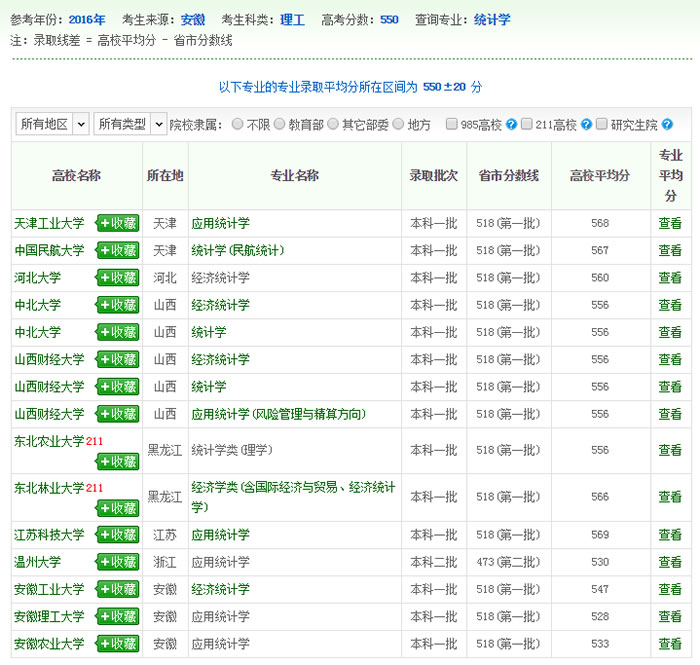The image size is (700, 665).
Task: Open the 安徽工业大学 link
Action: pyautogui.click(x=49, y=589)
